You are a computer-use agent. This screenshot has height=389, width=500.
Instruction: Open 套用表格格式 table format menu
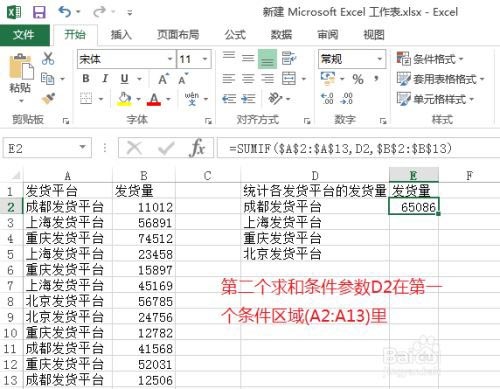coord(440,79)
